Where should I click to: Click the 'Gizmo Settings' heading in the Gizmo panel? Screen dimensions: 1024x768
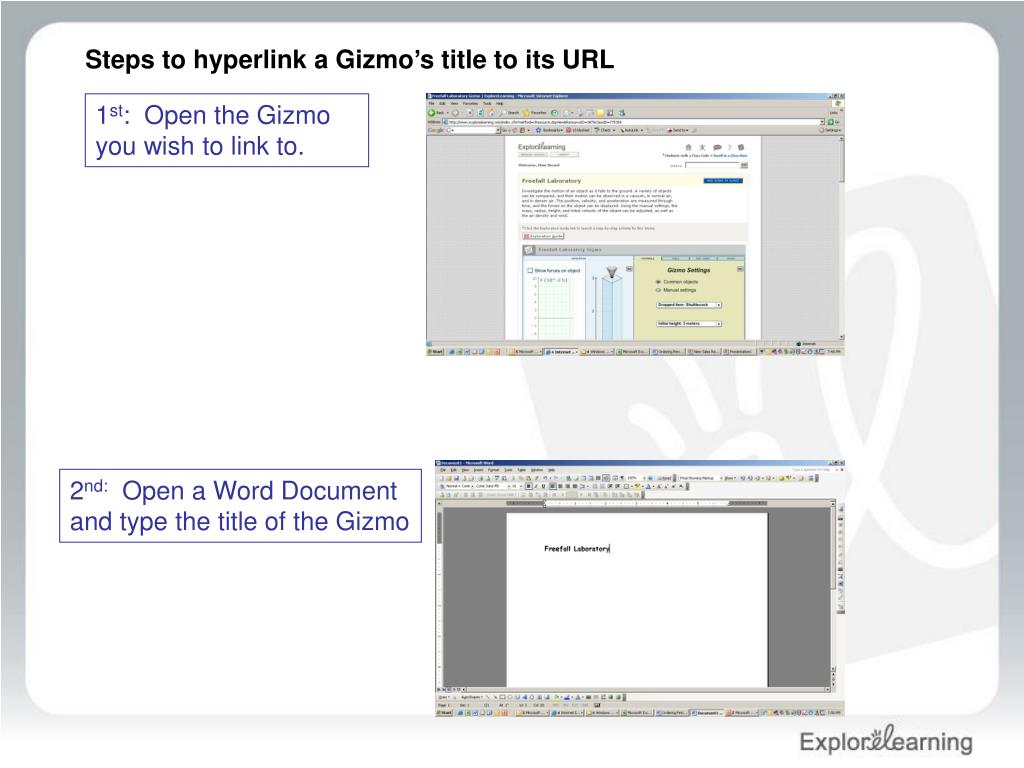(688, 270)
